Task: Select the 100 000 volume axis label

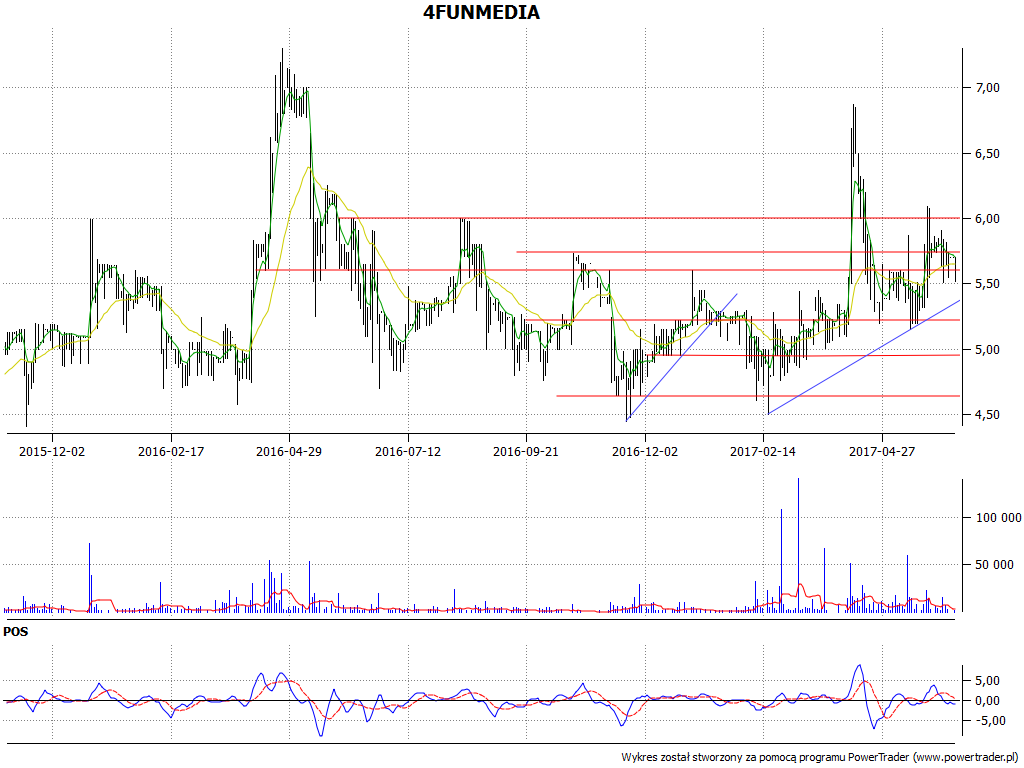Action: pos(999,518)
